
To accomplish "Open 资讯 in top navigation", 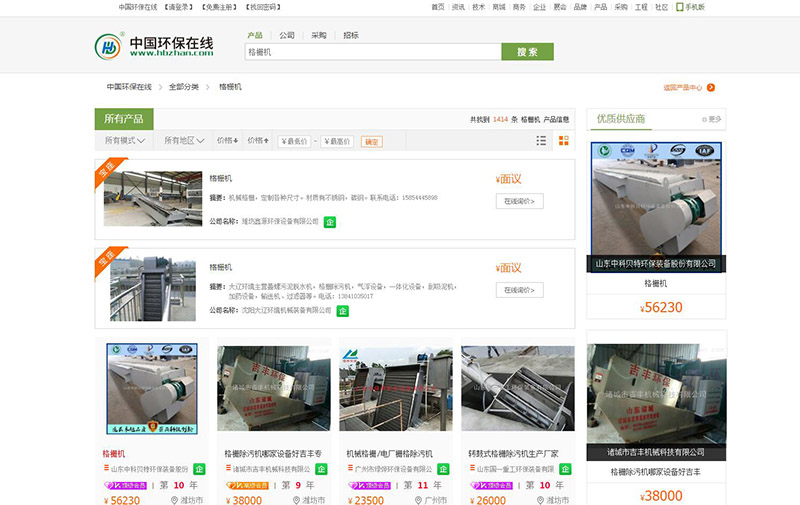I will tap(458, 7).
